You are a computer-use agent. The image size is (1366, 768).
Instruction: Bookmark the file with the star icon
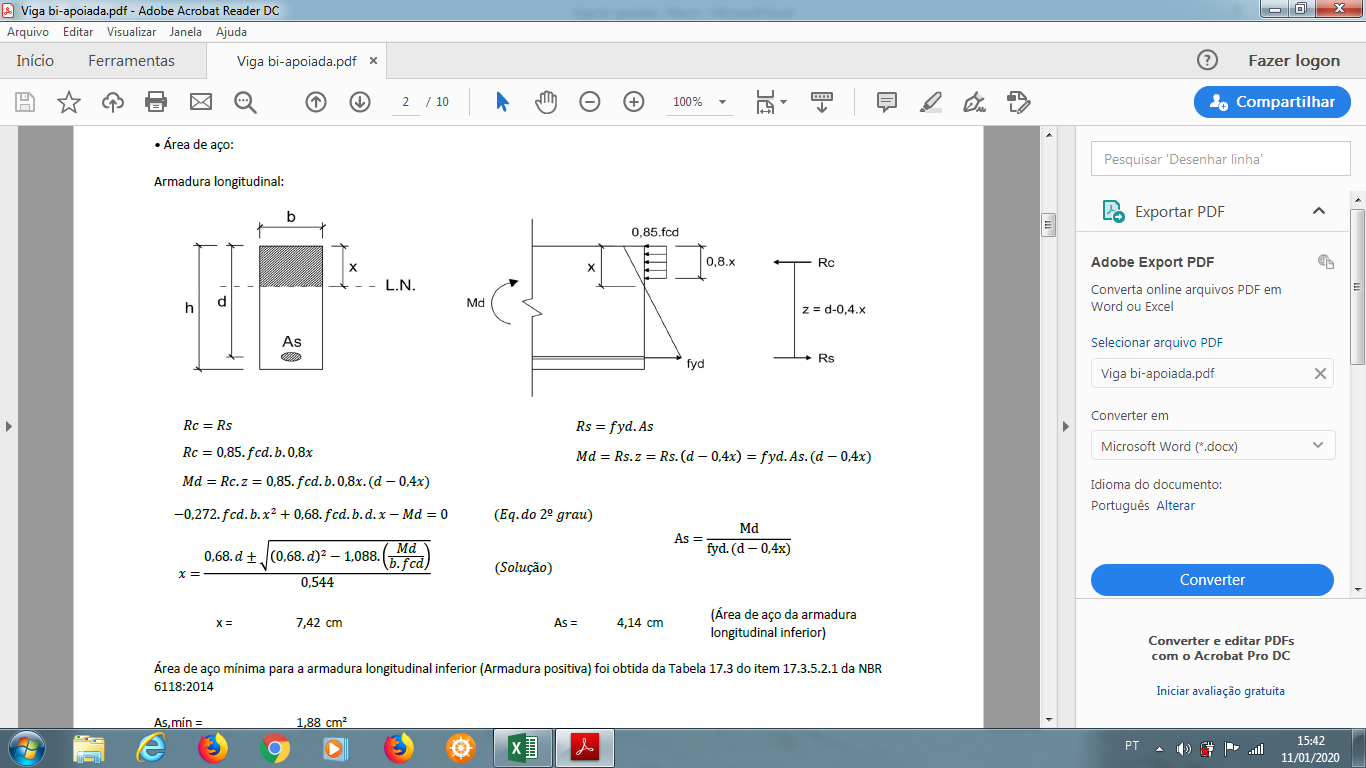[x=69, y=102]
